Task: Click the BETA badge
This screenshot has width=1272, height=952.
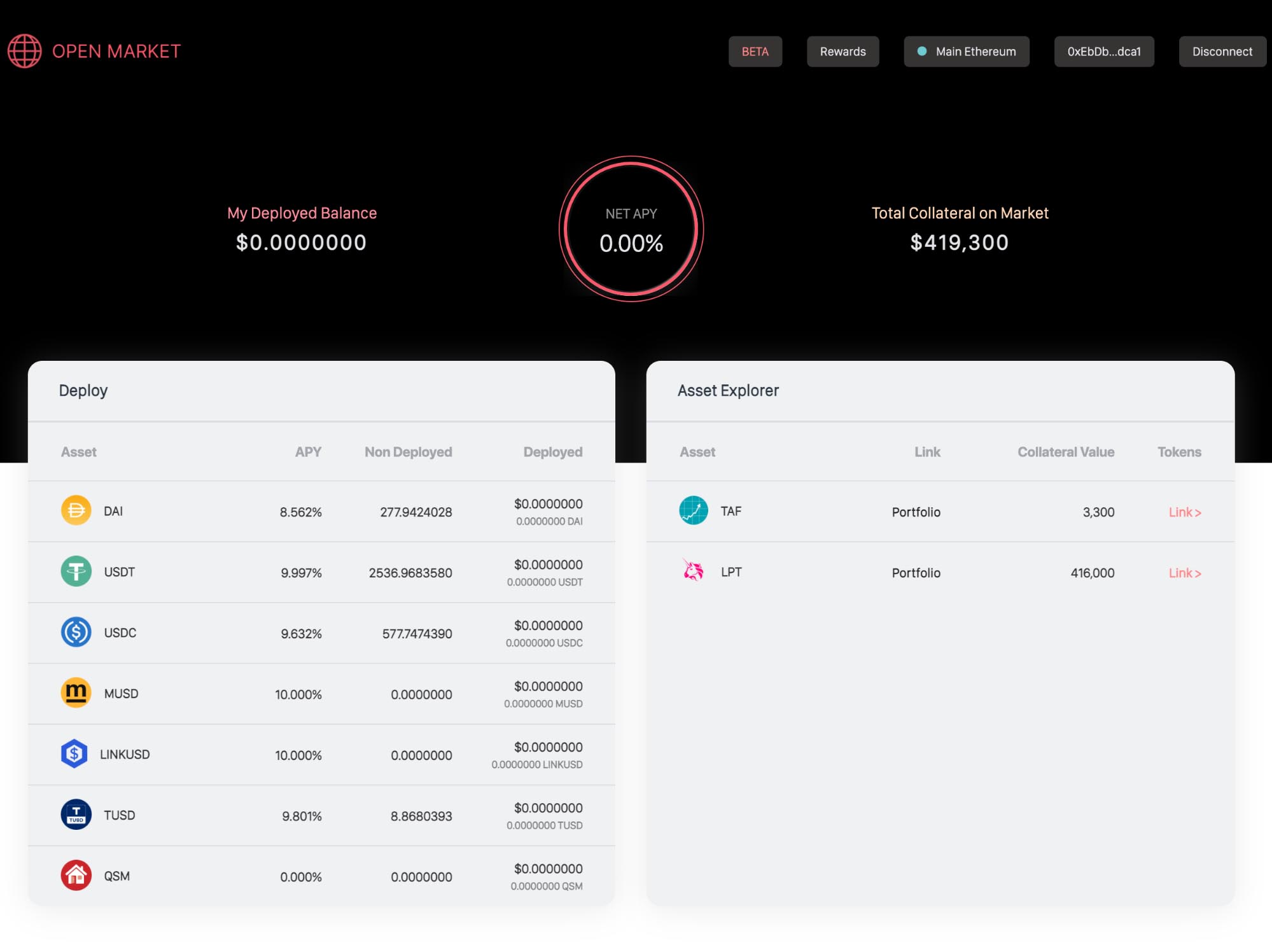Action: pos(755,52)
